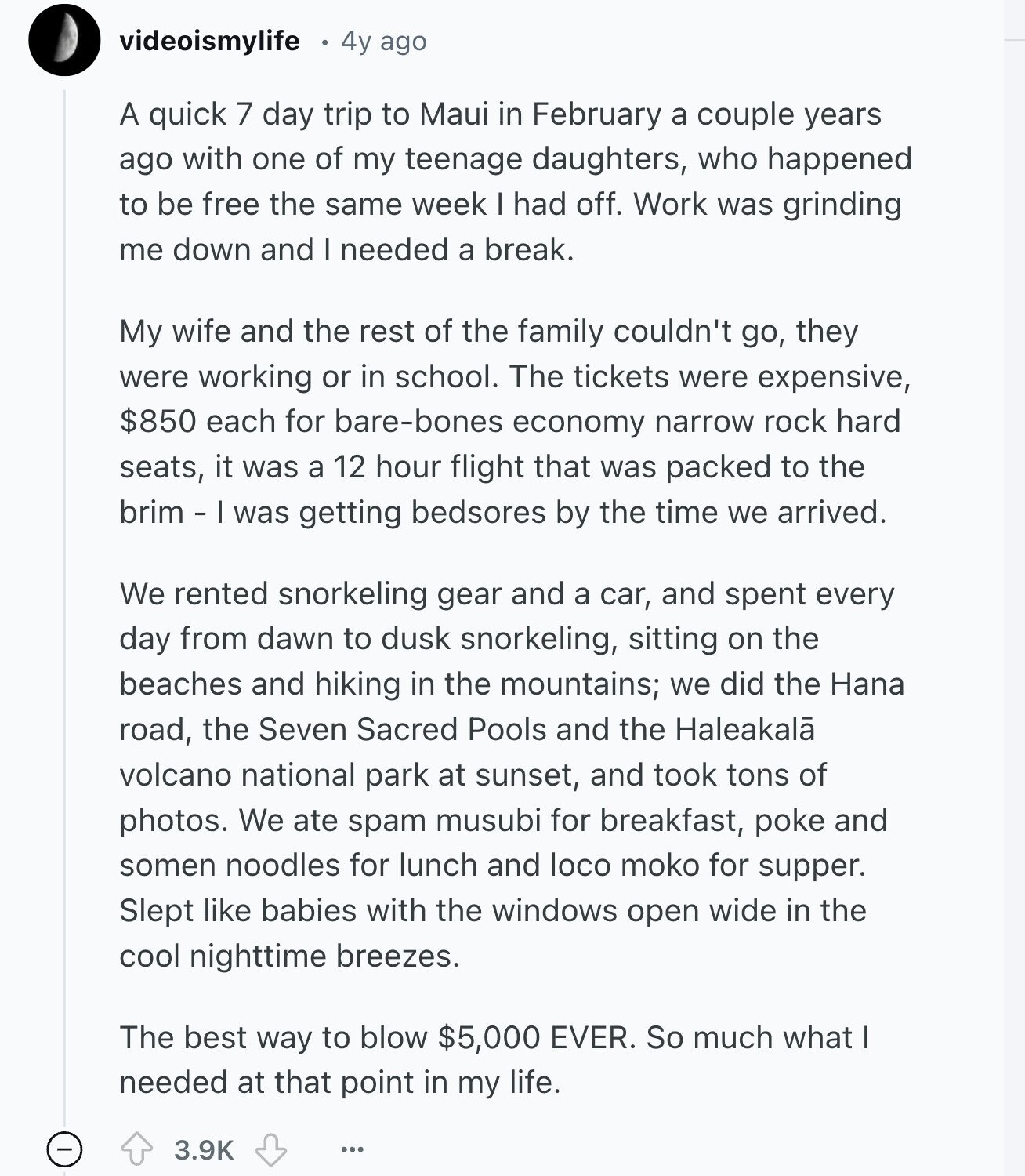Open the three-dot more options menu
Screen dimensions: 1025x1176
coord(353,1150)
